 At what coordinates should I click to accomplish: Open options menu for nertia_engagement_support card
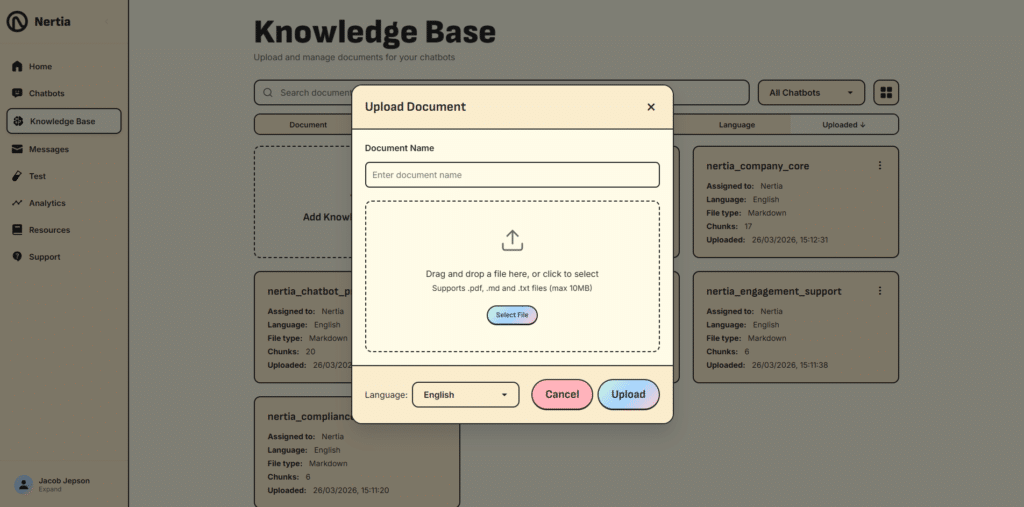(x=880, y=290)
